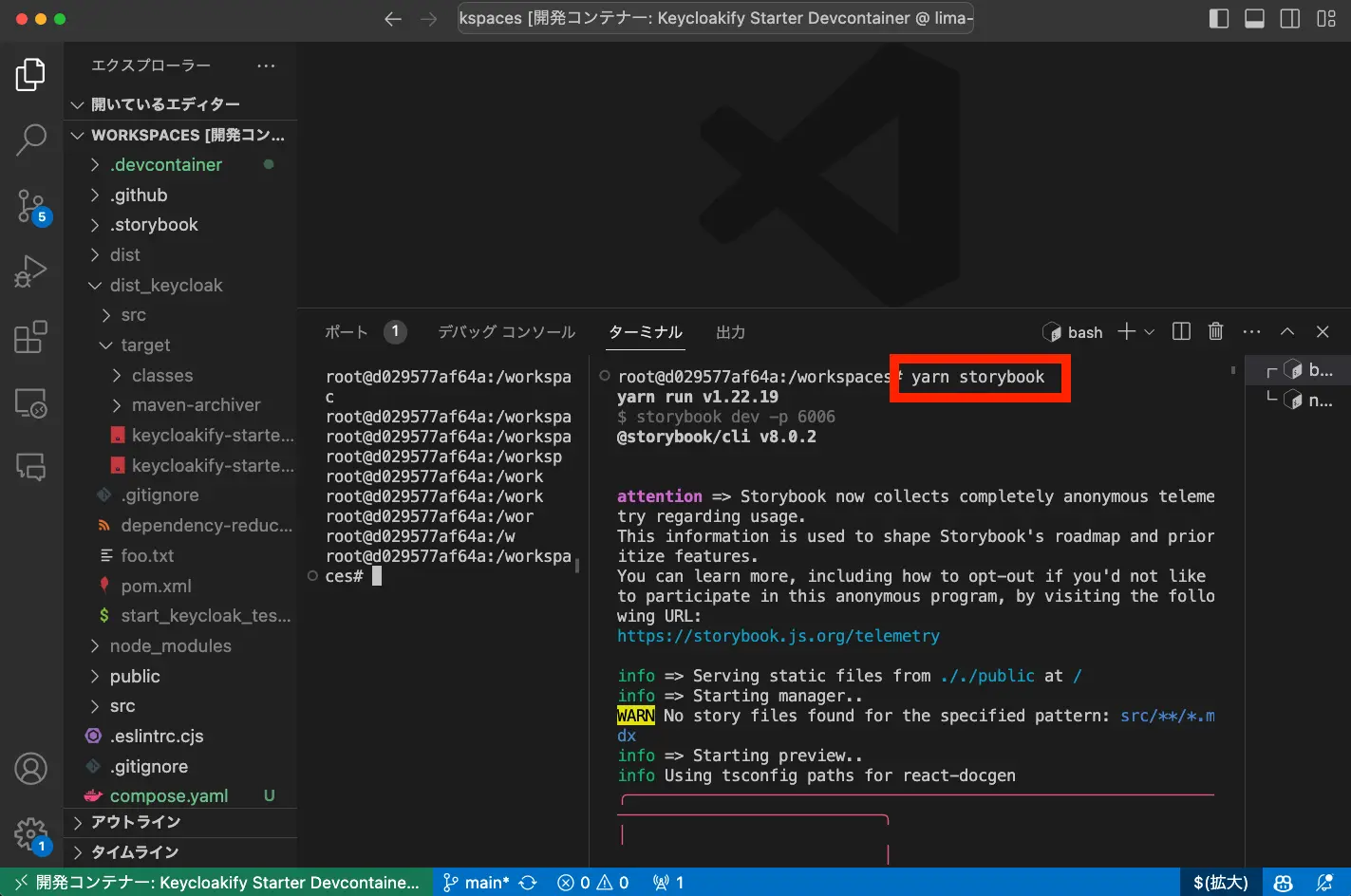Open Run and Debug view
Viewport: 1351px width, 896px height.
[x=30, y=271]
